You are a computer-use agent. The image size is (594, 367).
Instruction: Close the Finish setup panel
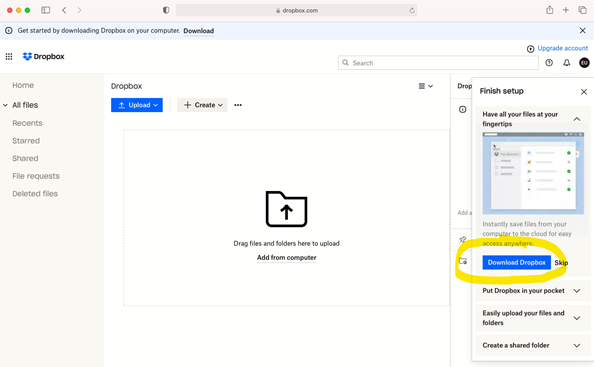[x=584, y=92]
